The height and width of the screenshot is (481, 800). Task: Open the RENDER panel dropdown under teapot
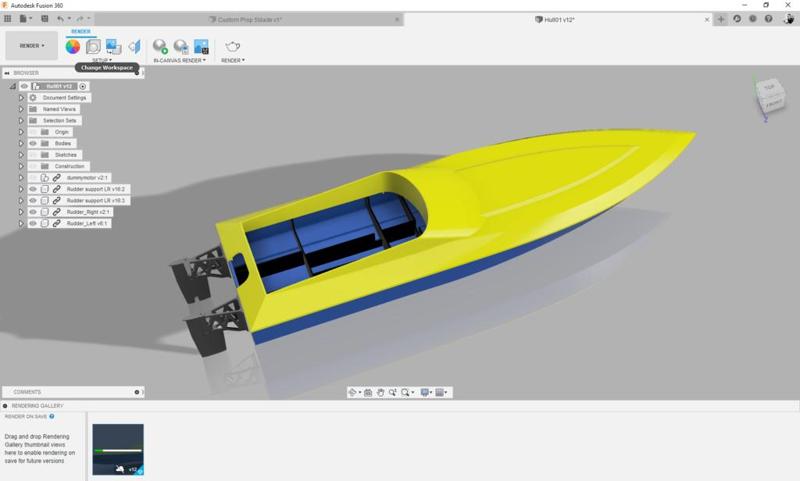point(233,60)
